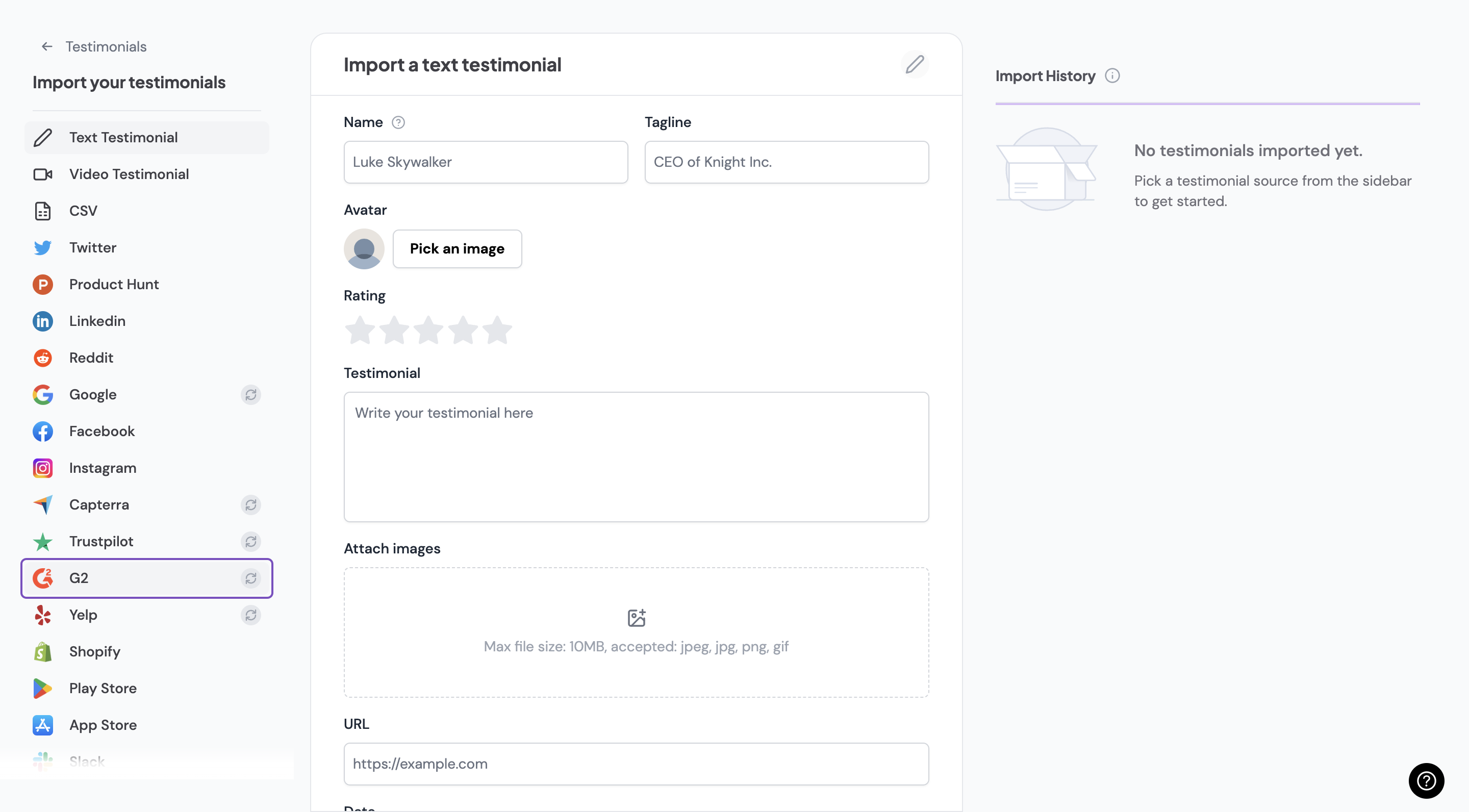Click the Google label in the sidebar
1469x812 pixels.
click(x=93, y=395)
